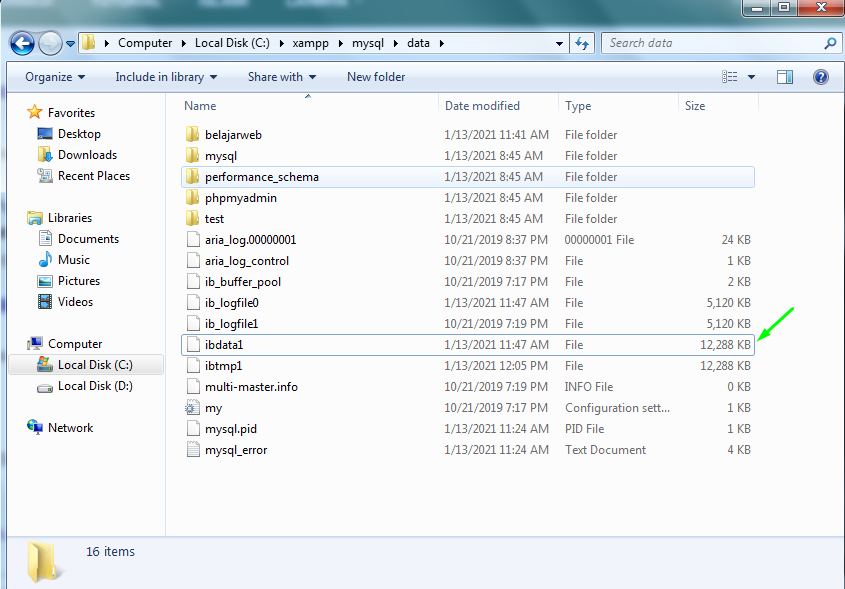Click the aria_log.00000001 file icon
845x589 pixels.
point(193,239)
